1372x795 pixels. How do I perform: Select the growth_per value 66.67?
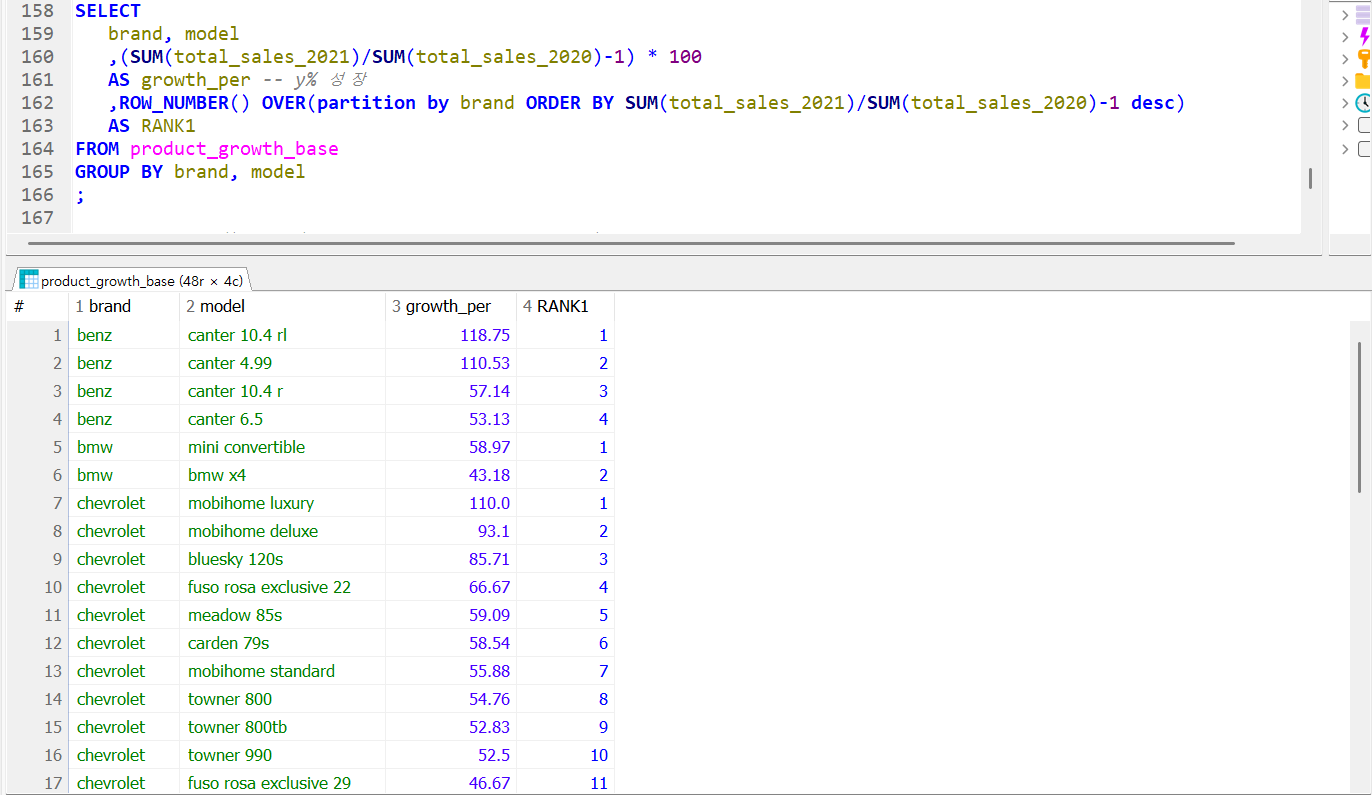click(451, 587)
